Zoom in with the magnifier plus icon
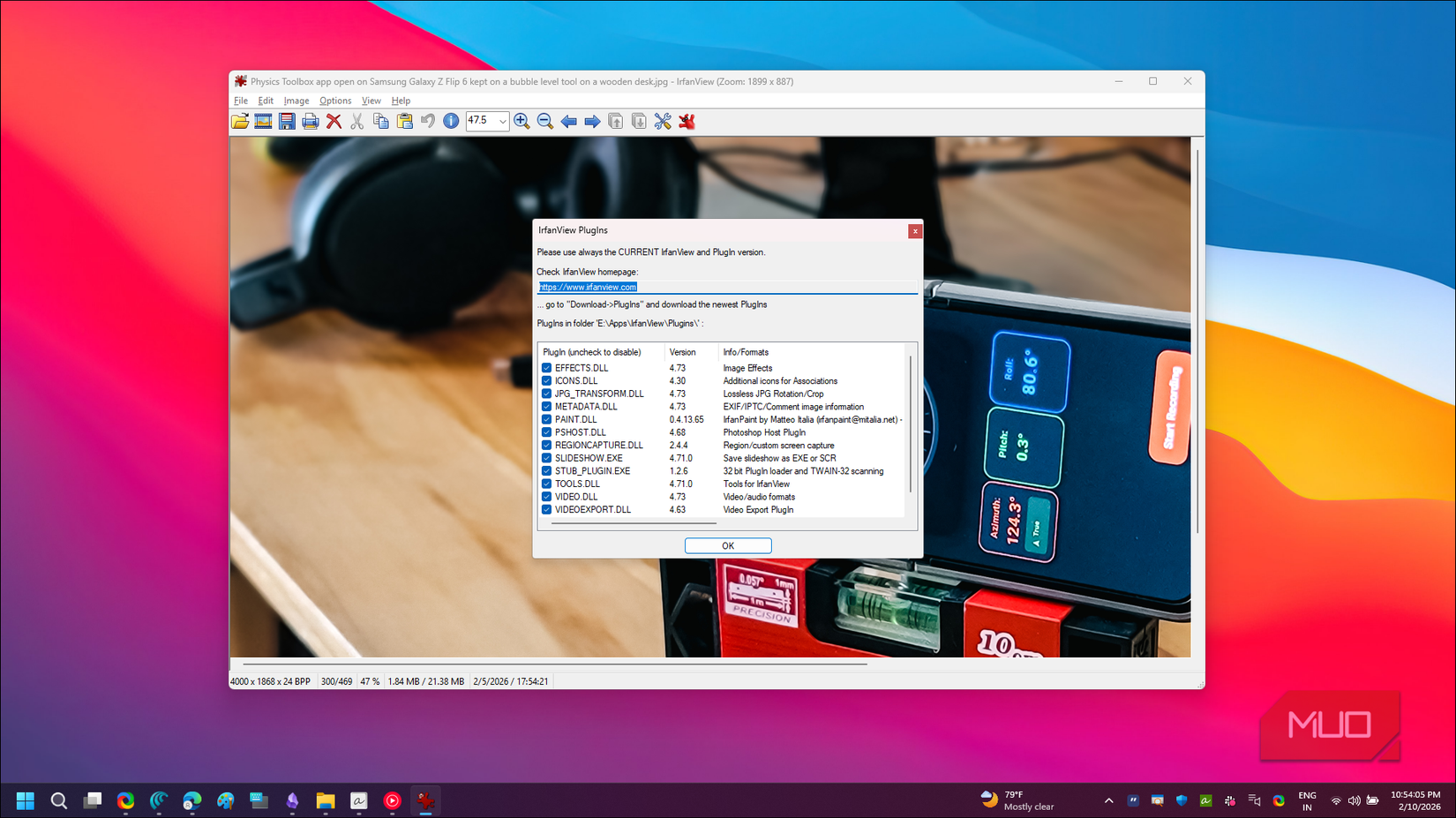Image resolution: width=1456 pixels, height=818 pixels. coord(522,121)
